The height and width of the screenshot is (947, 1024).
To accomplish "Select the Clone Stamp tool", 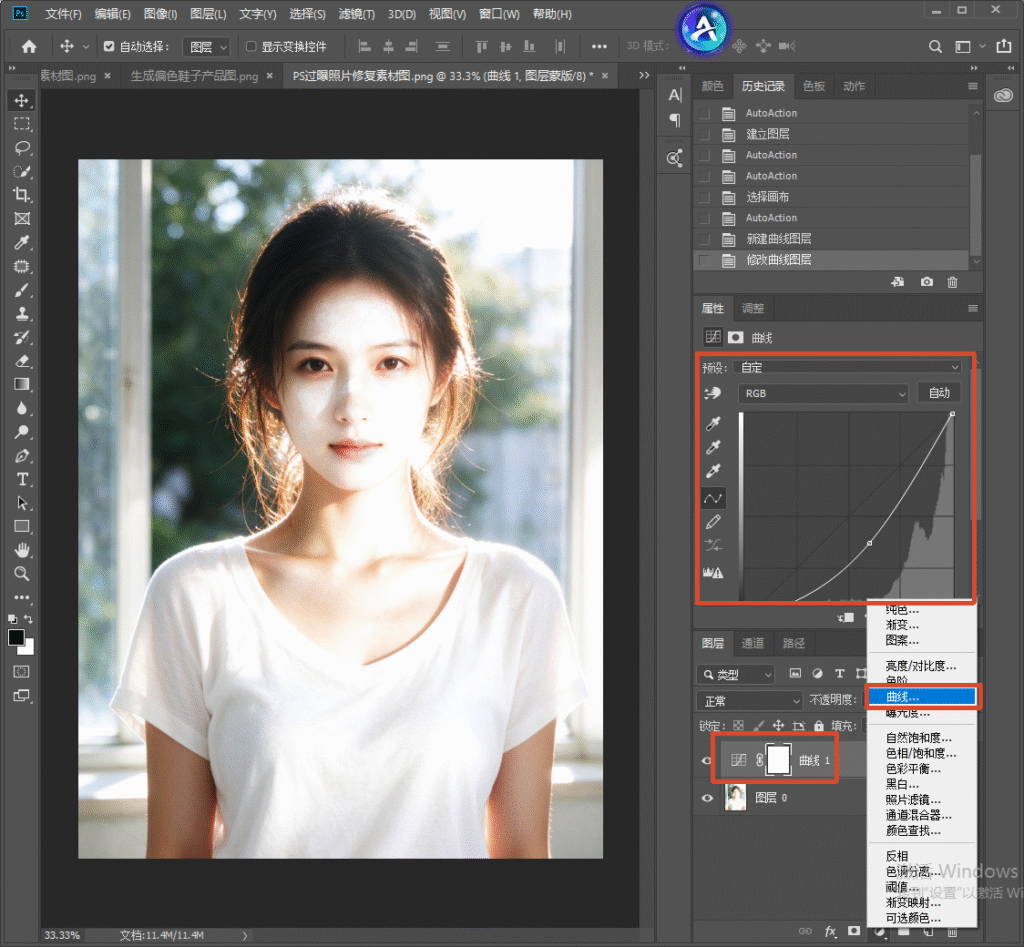I will click(x=22, y=313).
